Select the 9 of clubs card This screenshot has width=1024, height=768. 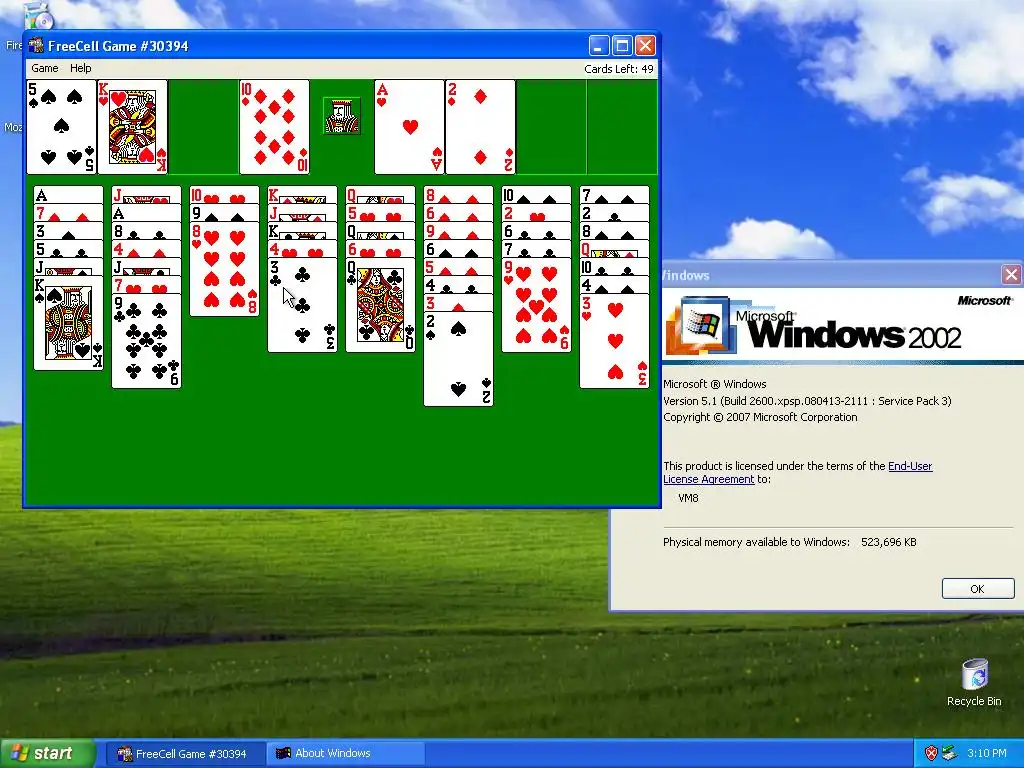(x=146, y=341)
